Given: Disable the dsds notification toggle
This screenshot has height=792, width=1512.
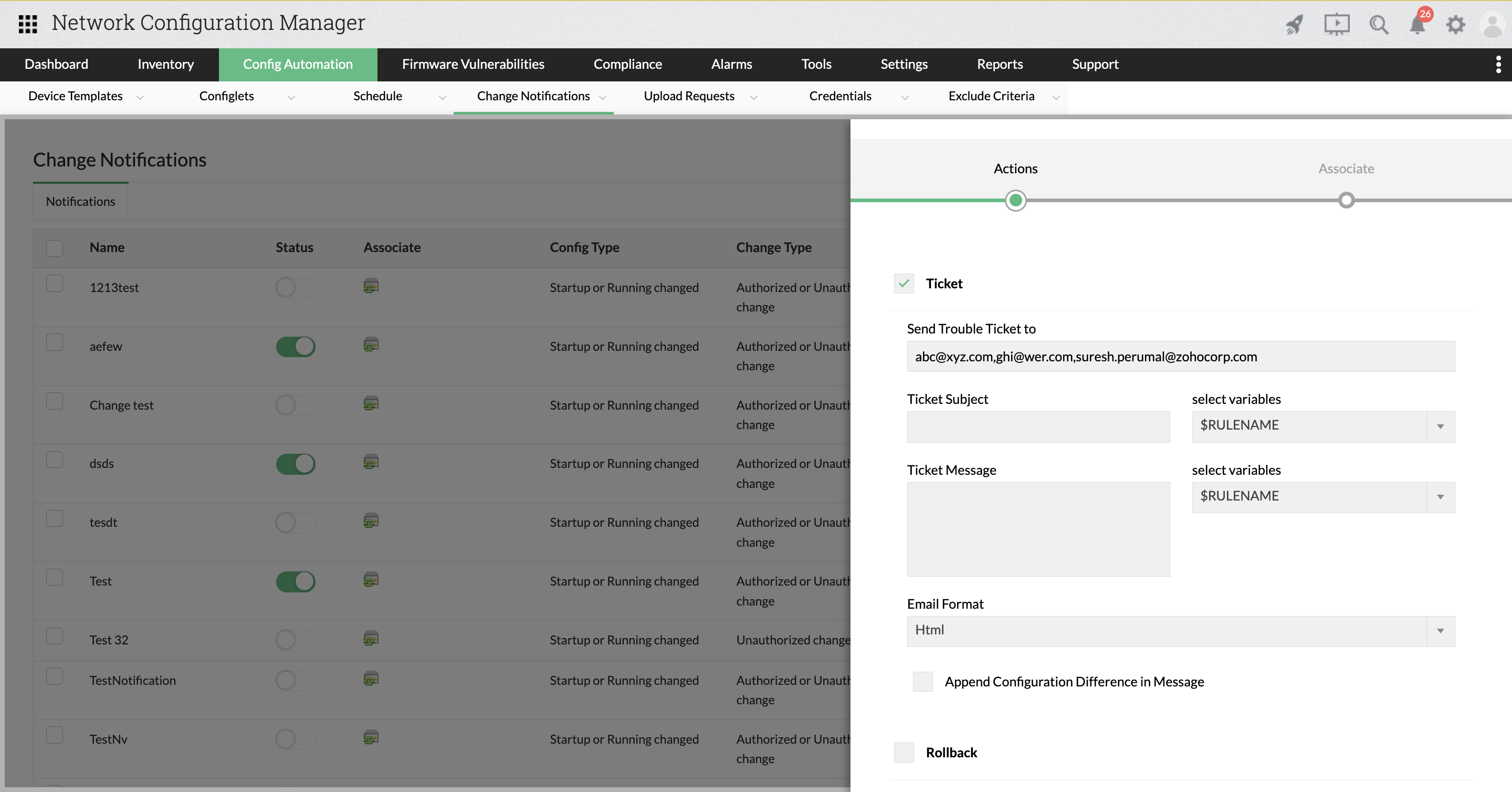Looking at the screenshot, I should (x=295, y=464).
